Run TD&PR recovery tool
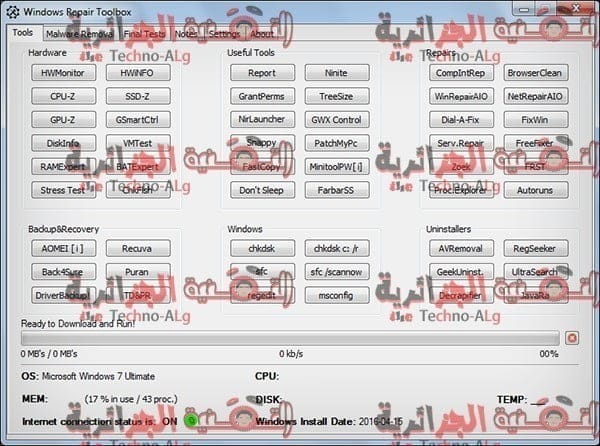 click(x=138, y=295)
